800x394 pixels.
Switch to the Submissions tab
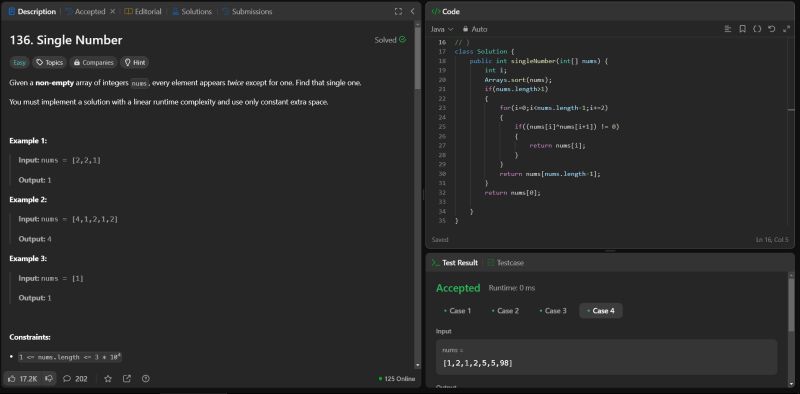tap(247, 11)
